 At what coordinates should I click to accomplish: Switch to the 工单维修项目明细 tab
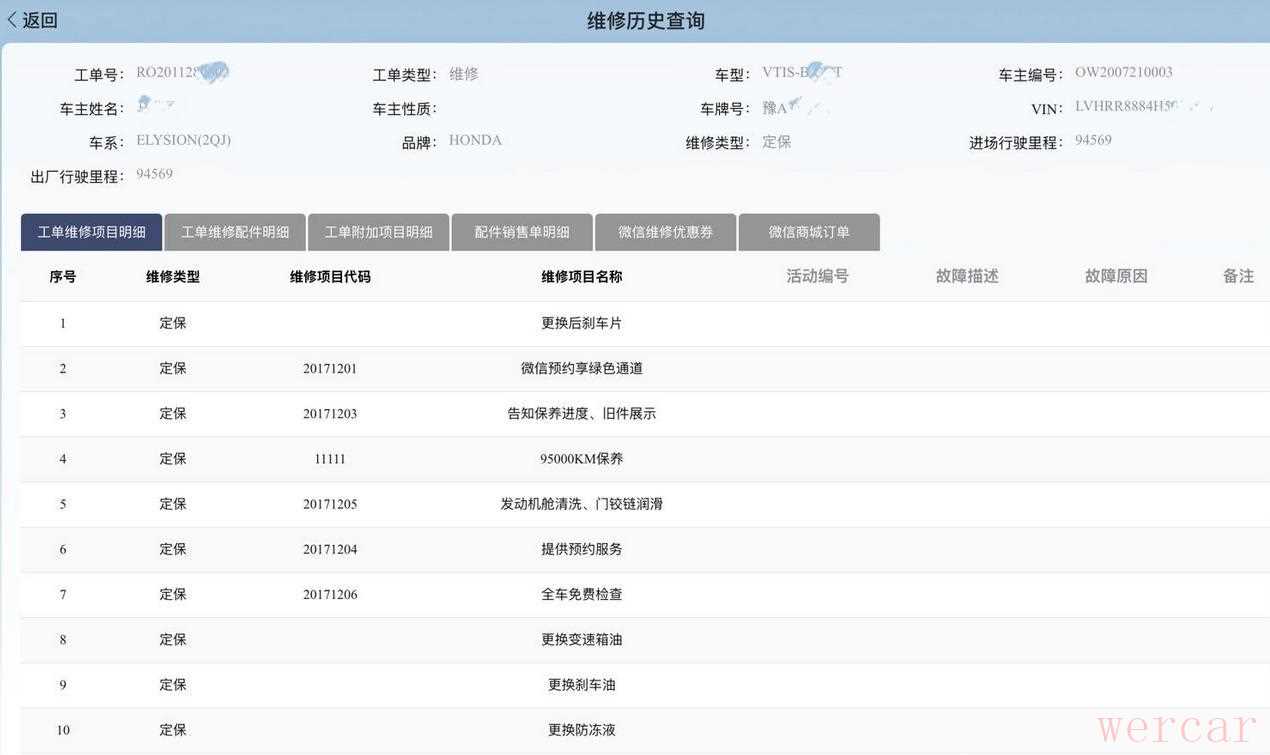92,232
